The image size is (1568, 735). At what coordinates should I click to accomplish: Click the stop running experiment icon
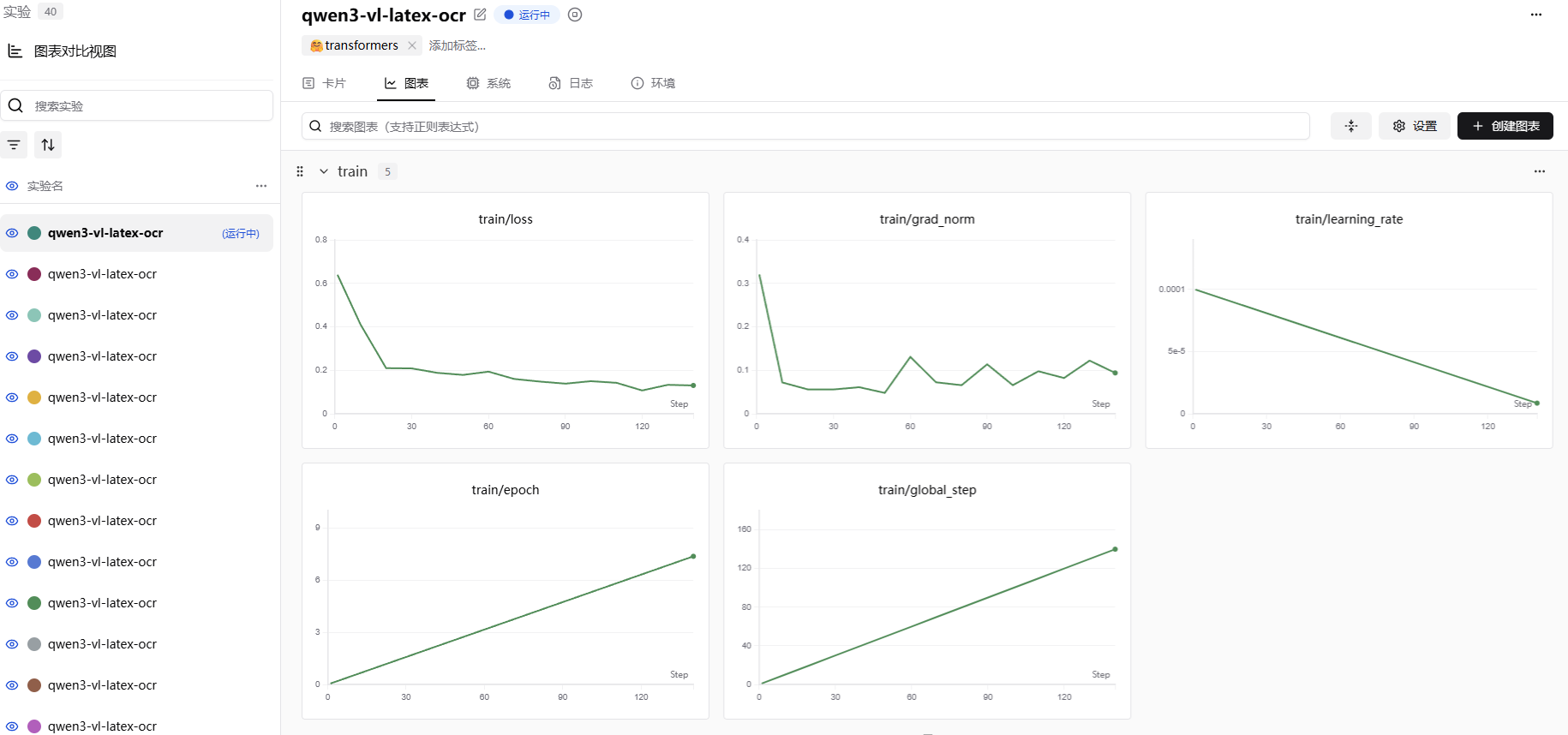(x=575, y=15)
